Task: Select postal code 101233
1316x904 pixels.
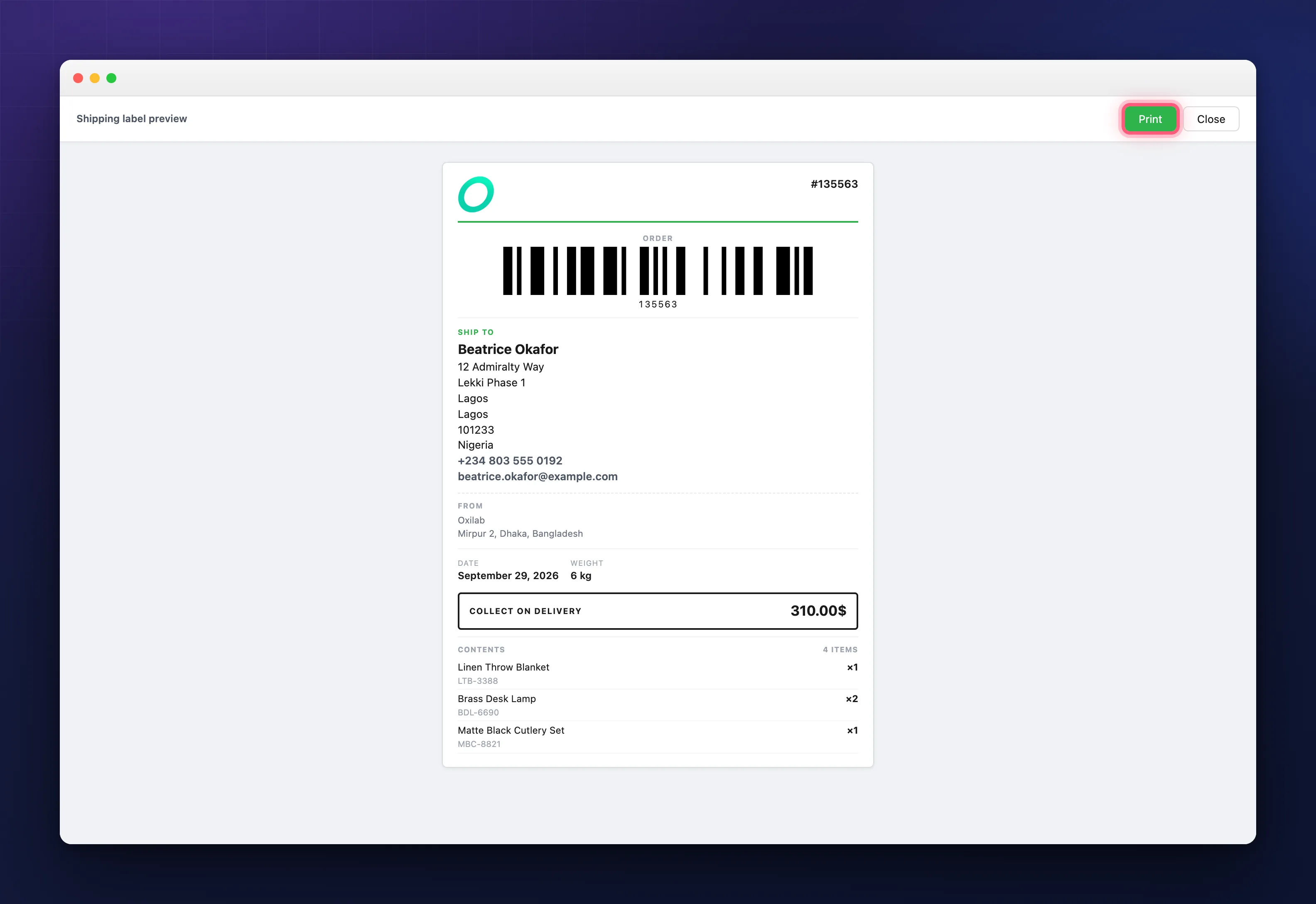Action: (476, 430)
